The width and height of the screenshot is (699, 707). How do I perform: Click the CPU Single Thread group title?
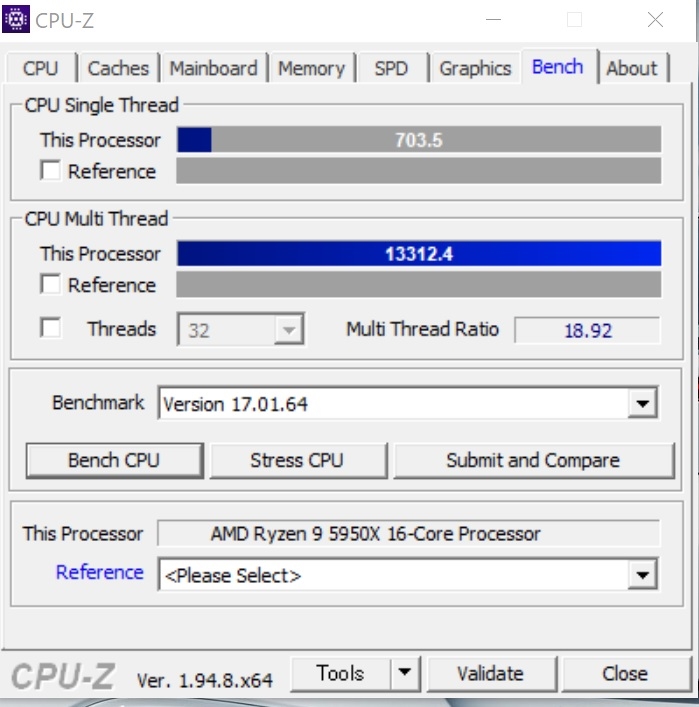tap(101, 105)
